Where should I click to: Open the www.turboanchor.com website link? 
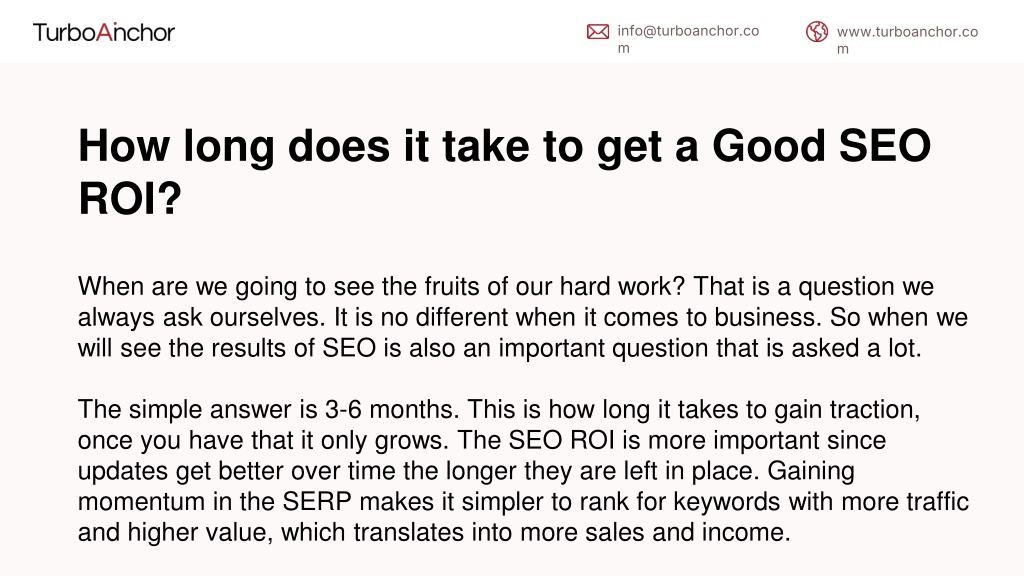coord(907,40)
